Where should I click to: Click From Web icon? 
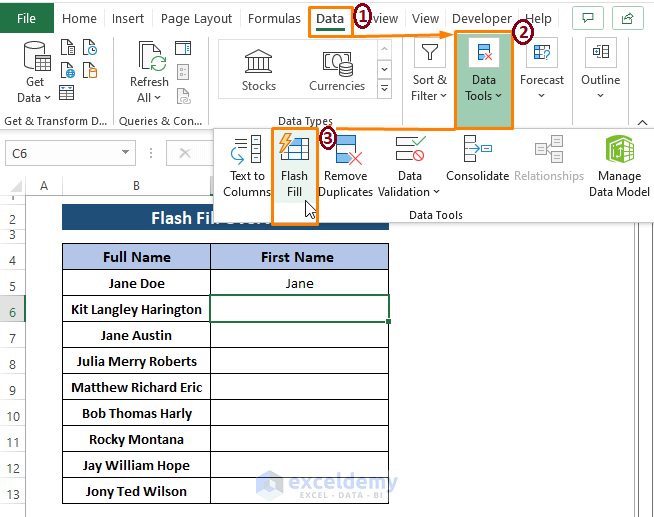68,70
